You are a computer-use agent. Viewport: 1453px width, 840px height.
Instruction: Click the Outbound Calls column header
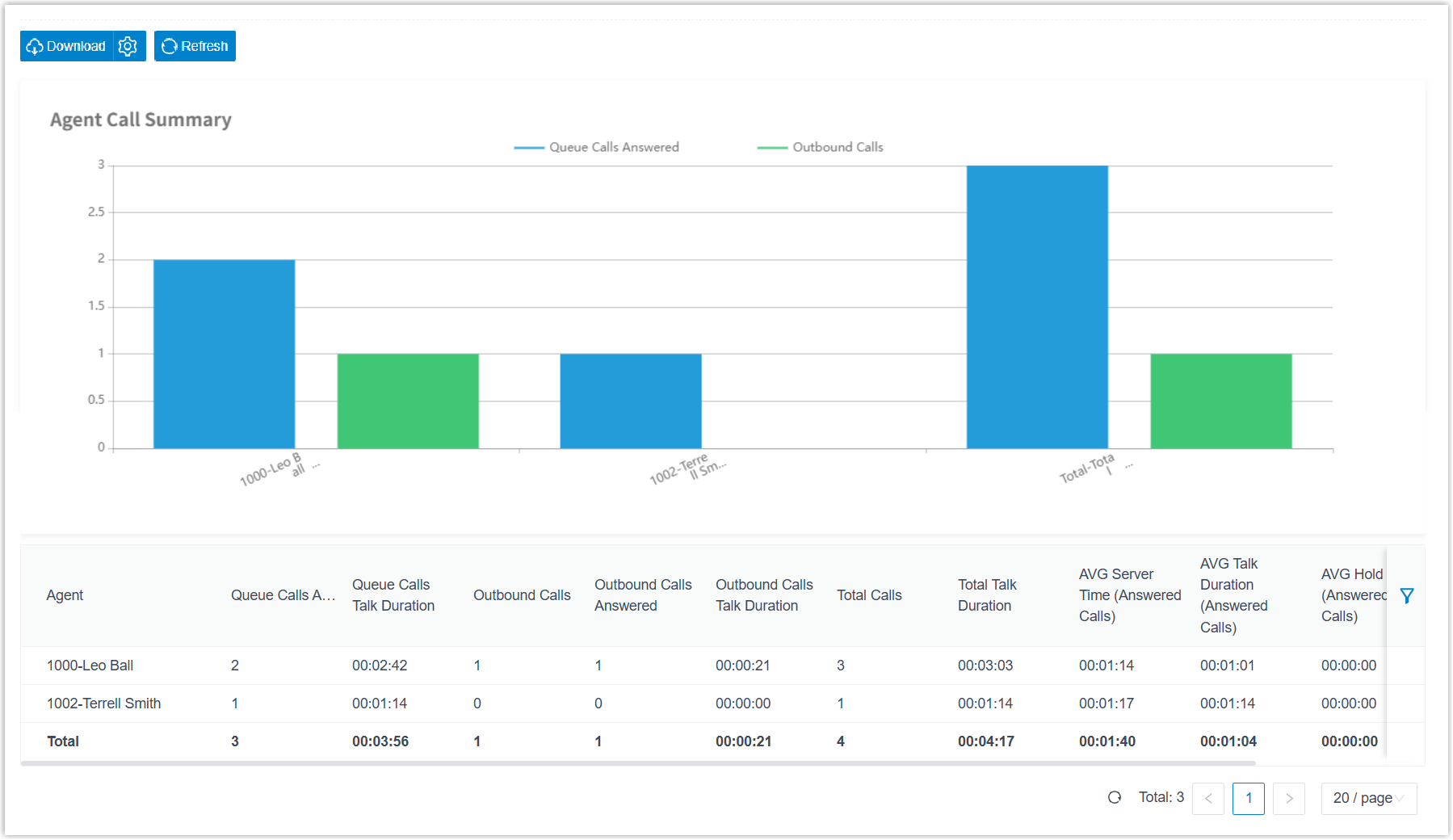pyautogui.click(x=522, y=595)
